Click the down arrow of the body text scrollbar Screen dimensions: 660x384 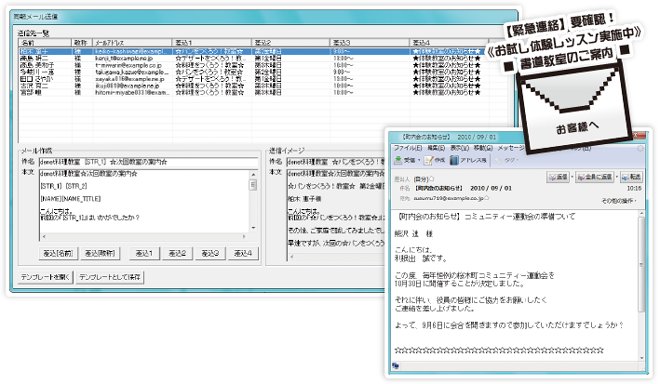253,228
